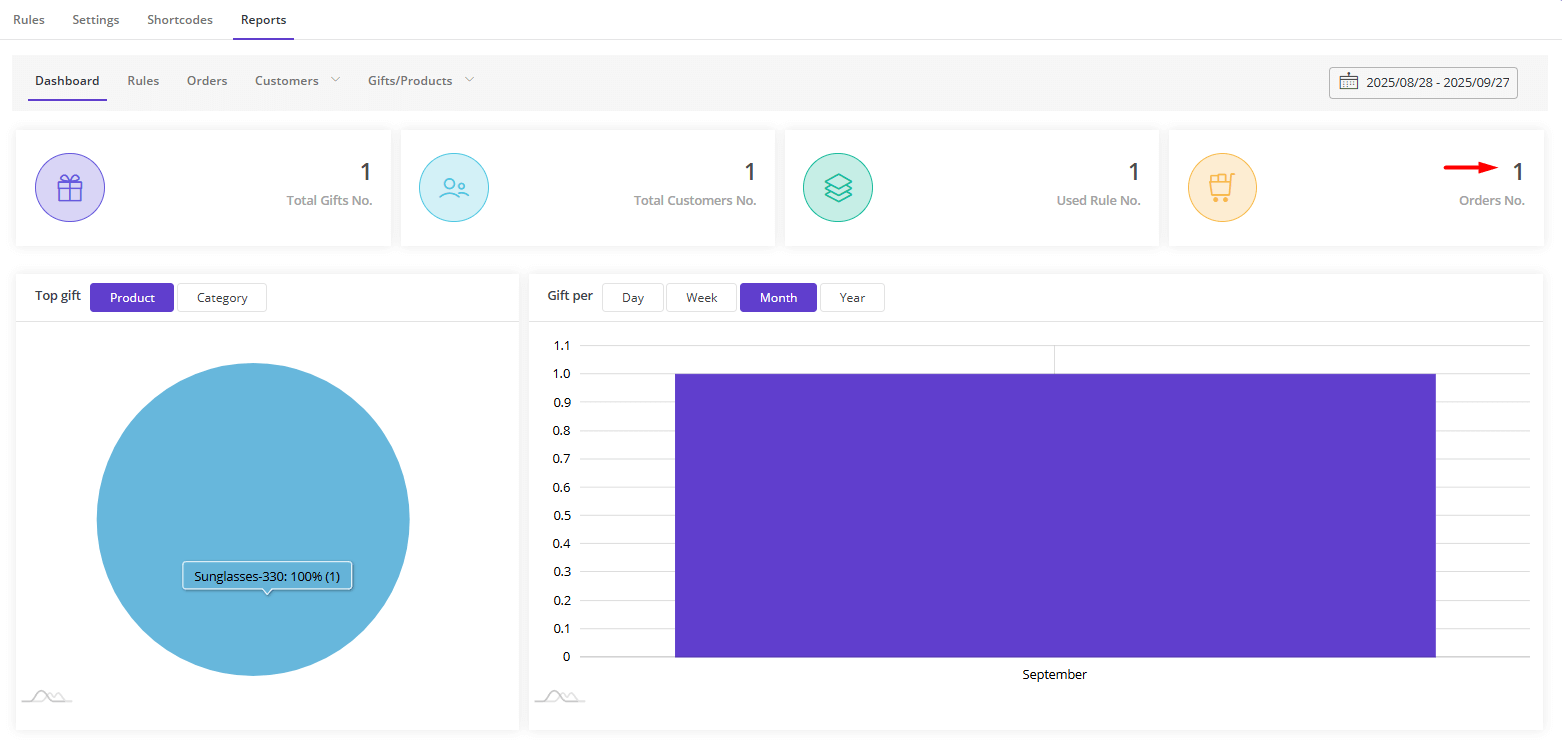Click the green layers rule icon

(838, 188)
